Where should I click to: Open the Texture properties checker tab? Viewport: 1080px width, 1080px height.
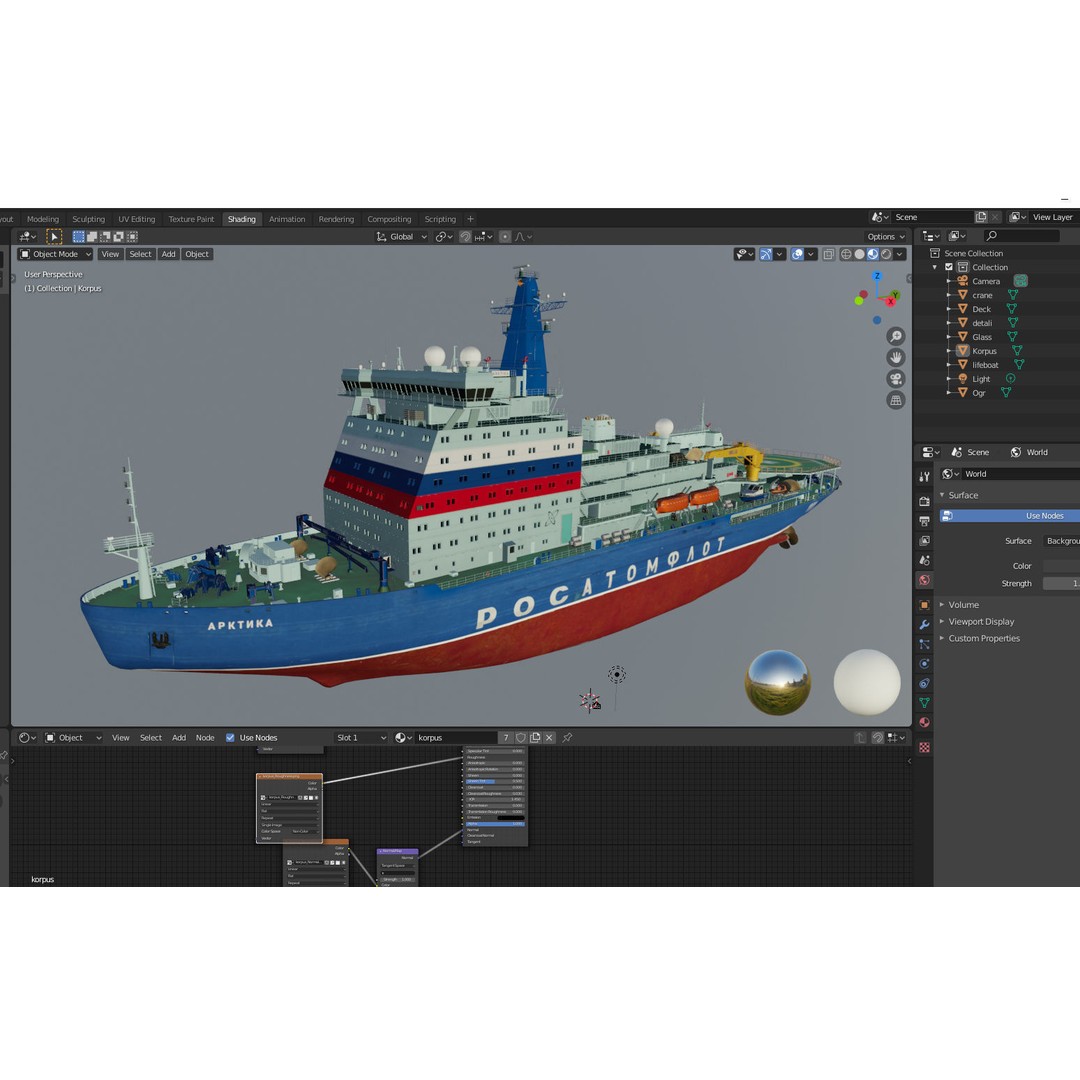[924, 747]
